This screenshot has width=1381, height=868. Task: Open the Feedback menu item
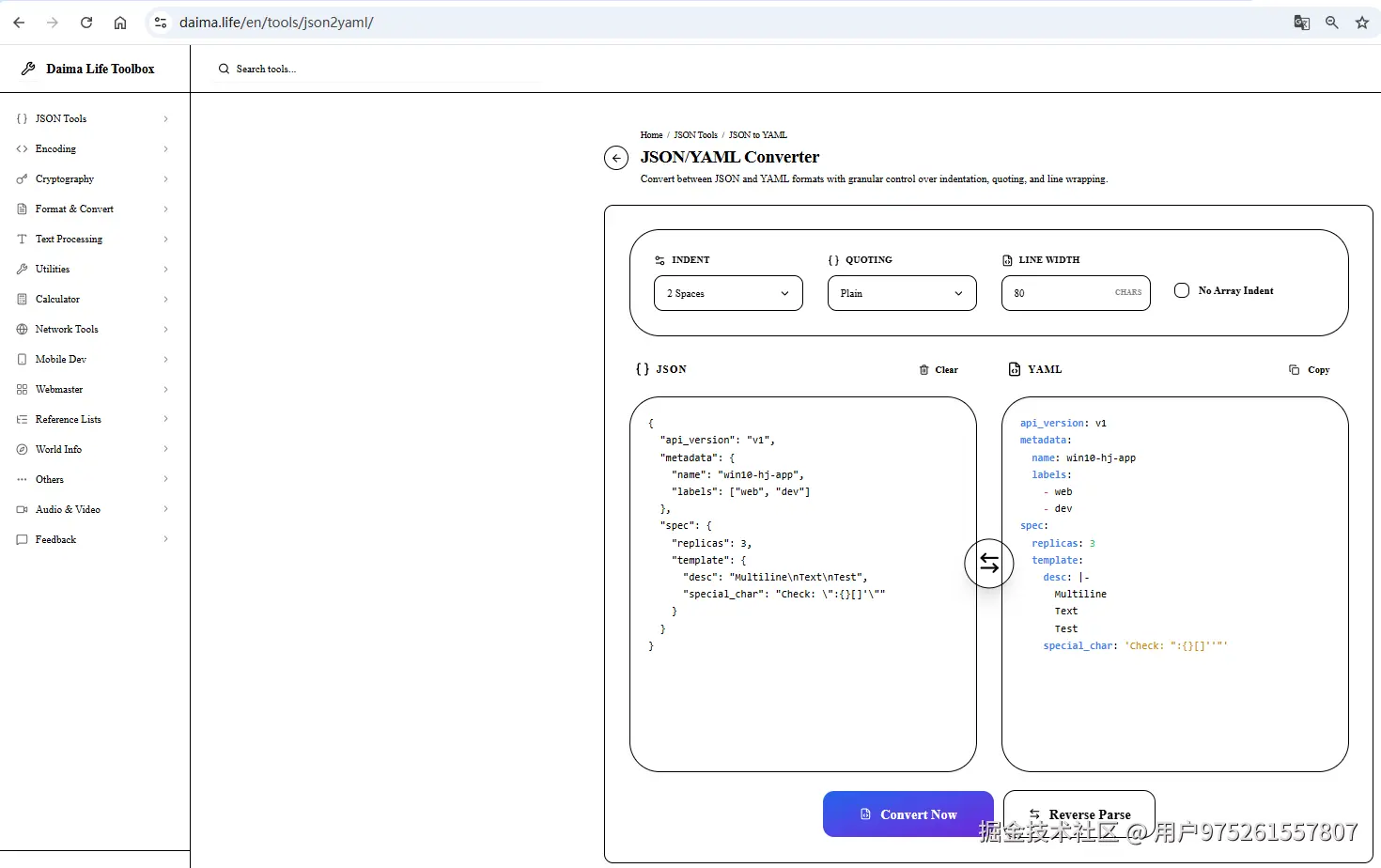[94, 539]
